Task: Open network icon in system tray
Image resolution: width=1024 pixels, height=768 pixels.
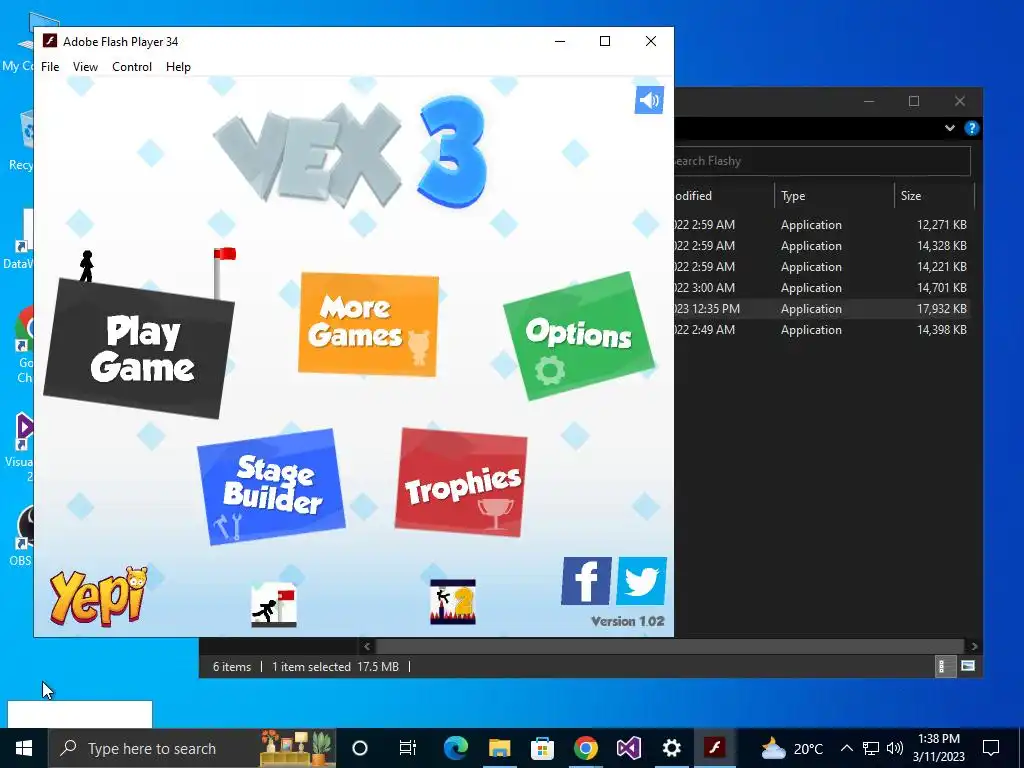Action: pyautogui.click(x=871, y=748)
